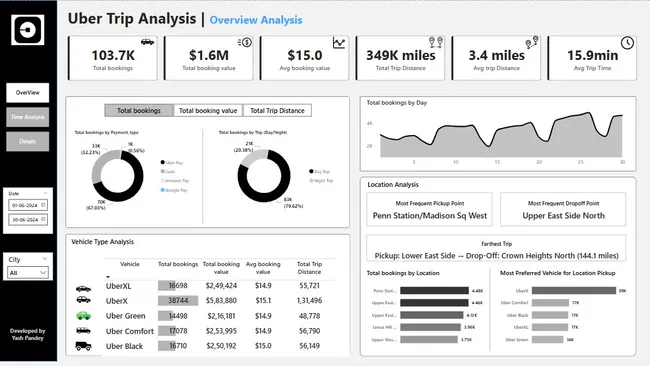This screenshot has width=650, height=366.
Task: Click the UberX car icon in vehicle table
Action: (83, 300)
